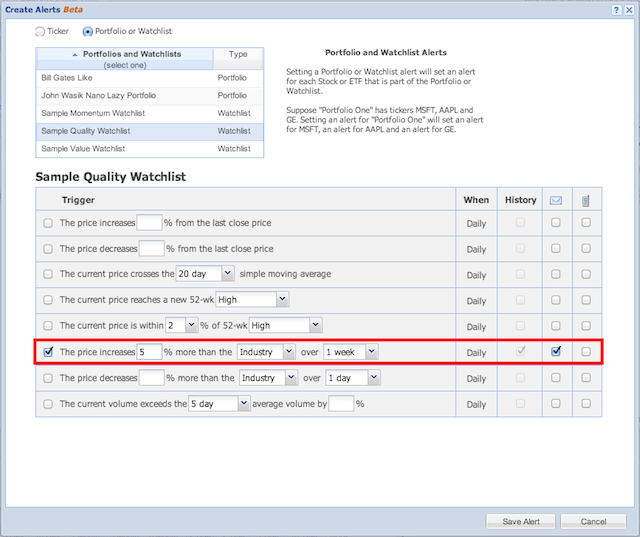Check mobile alert for increases vs Industry row
640x537 pixels.
[x=586, y=351]
